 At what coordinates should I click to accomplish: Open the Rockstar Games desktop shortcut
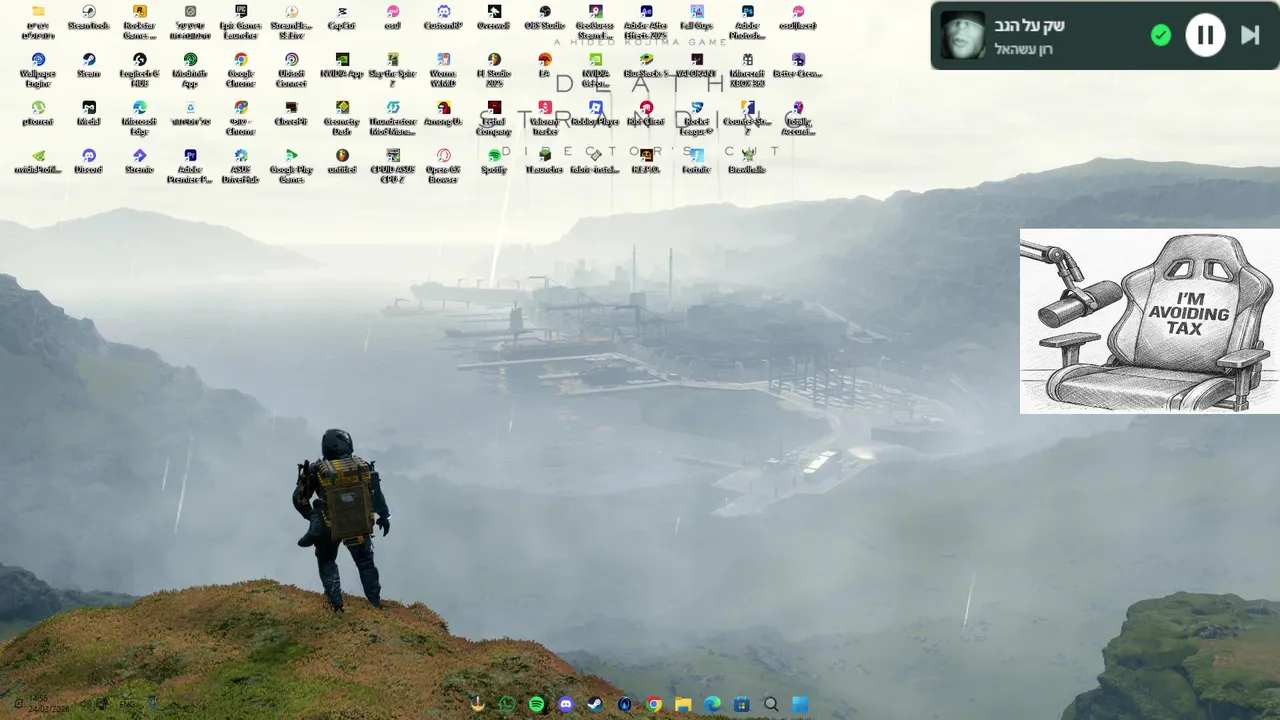click(x=140, y=19)
